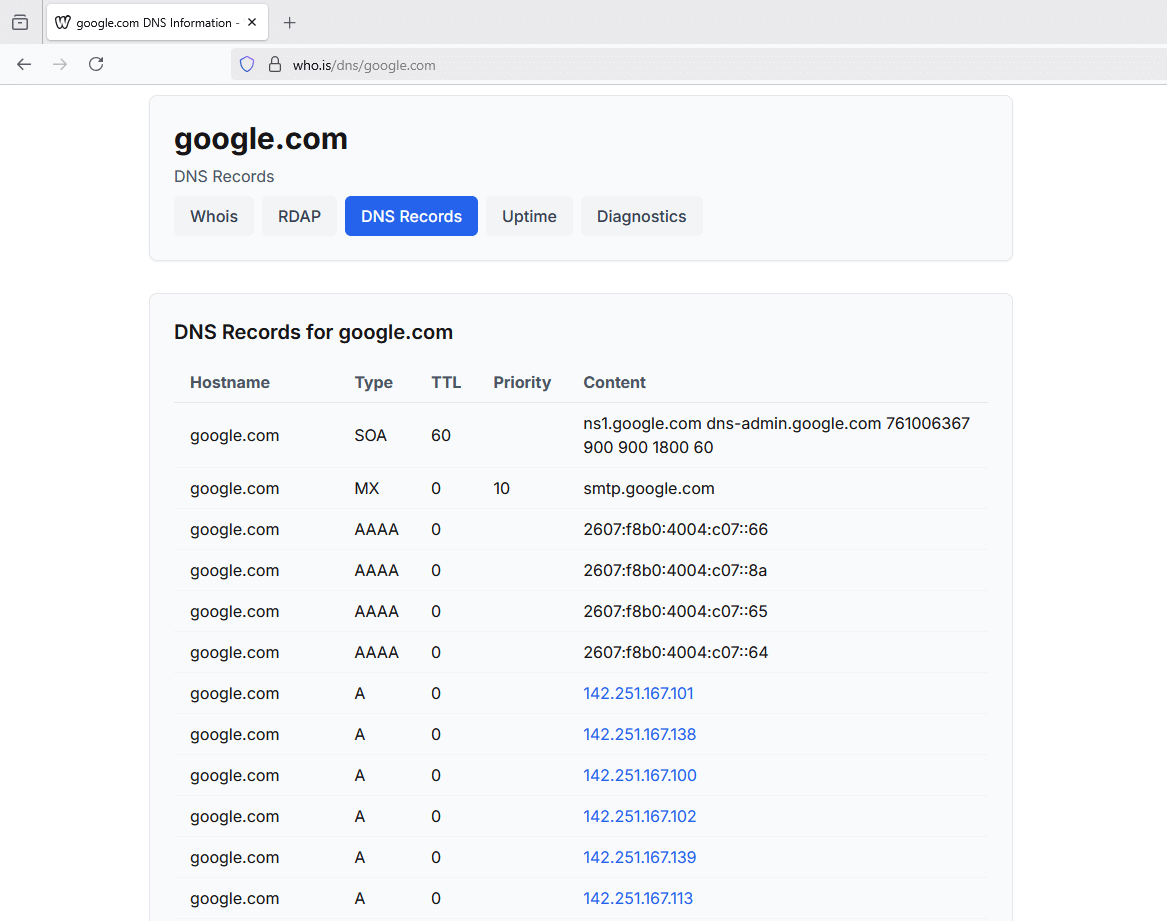
Task: Open IP link 142.251.167.138
Action: tap(640, 734)
